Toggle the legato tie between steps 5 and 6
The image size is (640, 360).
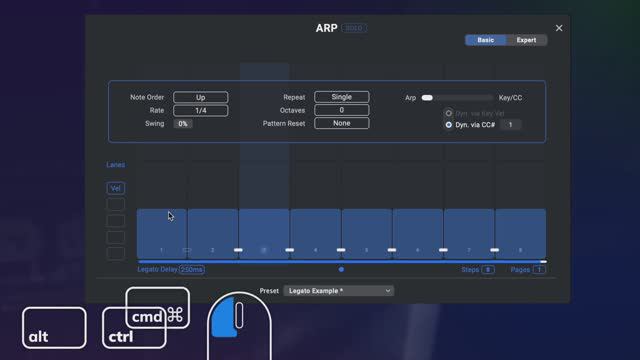[392, 250]
